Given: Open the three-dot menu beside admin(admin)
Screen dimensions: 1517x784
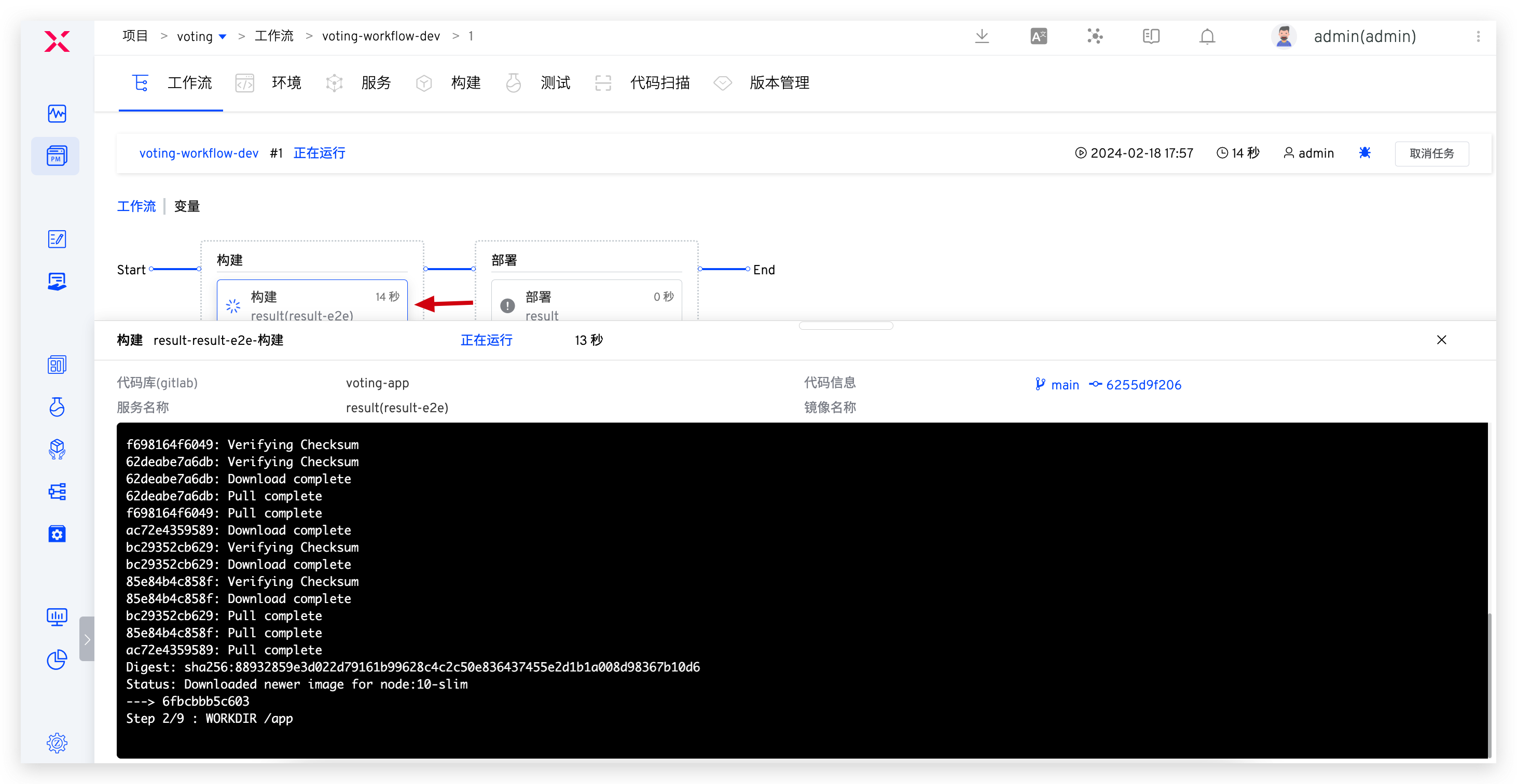Looking at the screenshot, I should pos(1478,36).
